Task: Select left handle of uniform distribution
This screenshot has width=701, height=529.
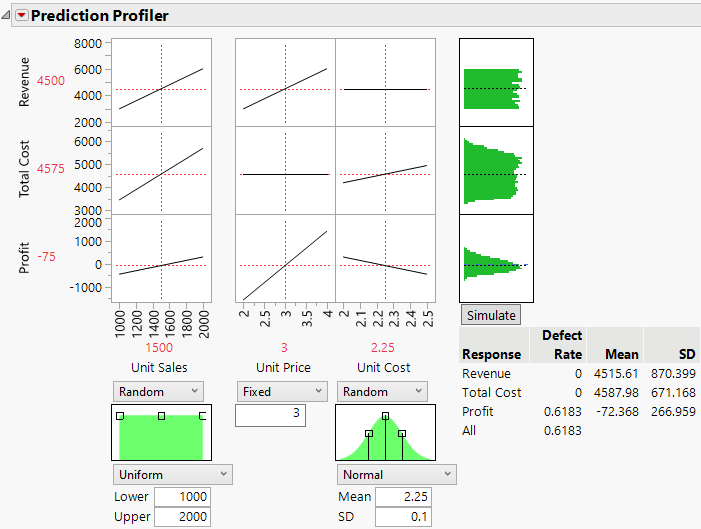Action: pos(120,415)
